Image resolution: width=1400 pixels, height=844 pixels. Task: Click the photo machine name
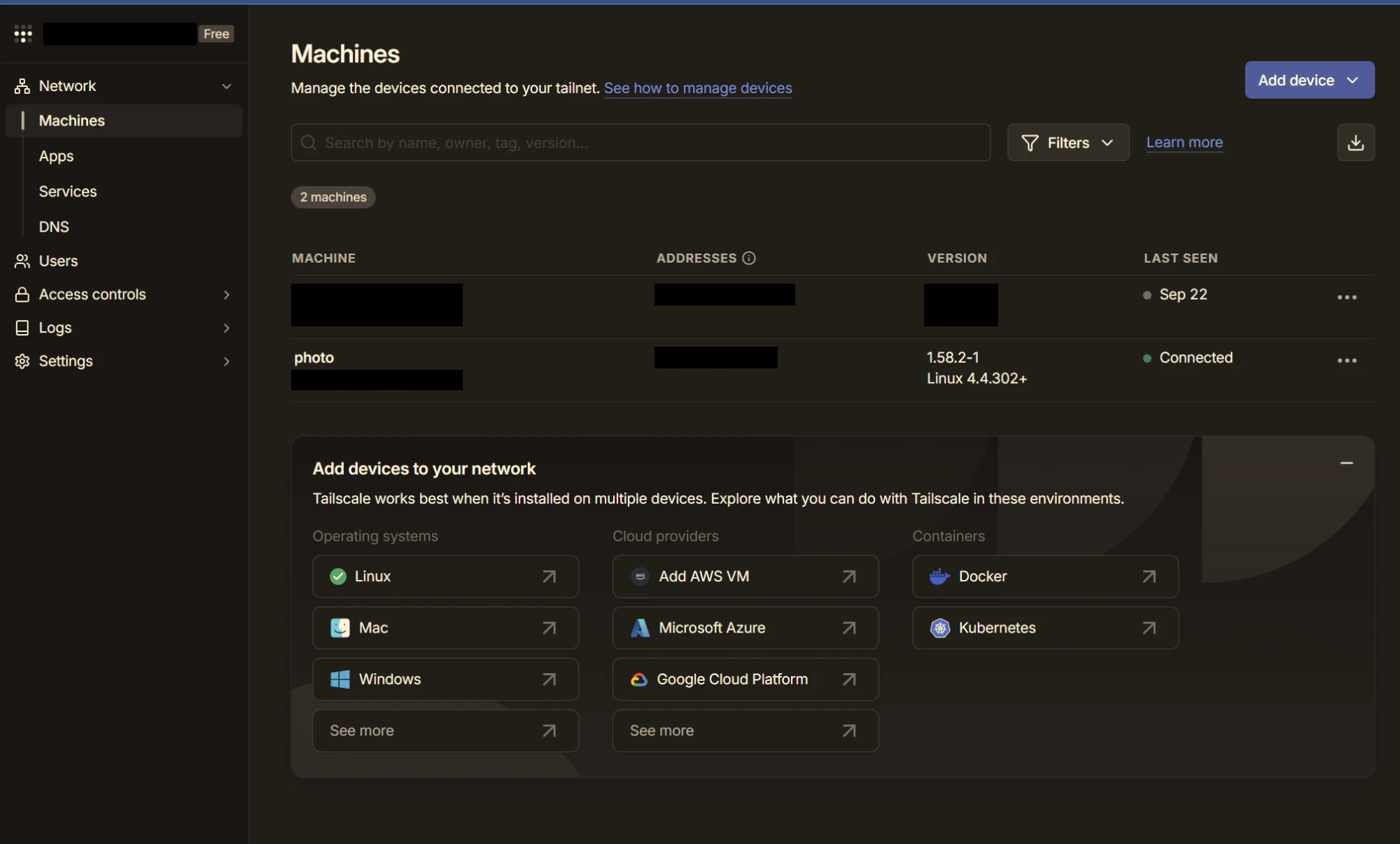point(314,358)
